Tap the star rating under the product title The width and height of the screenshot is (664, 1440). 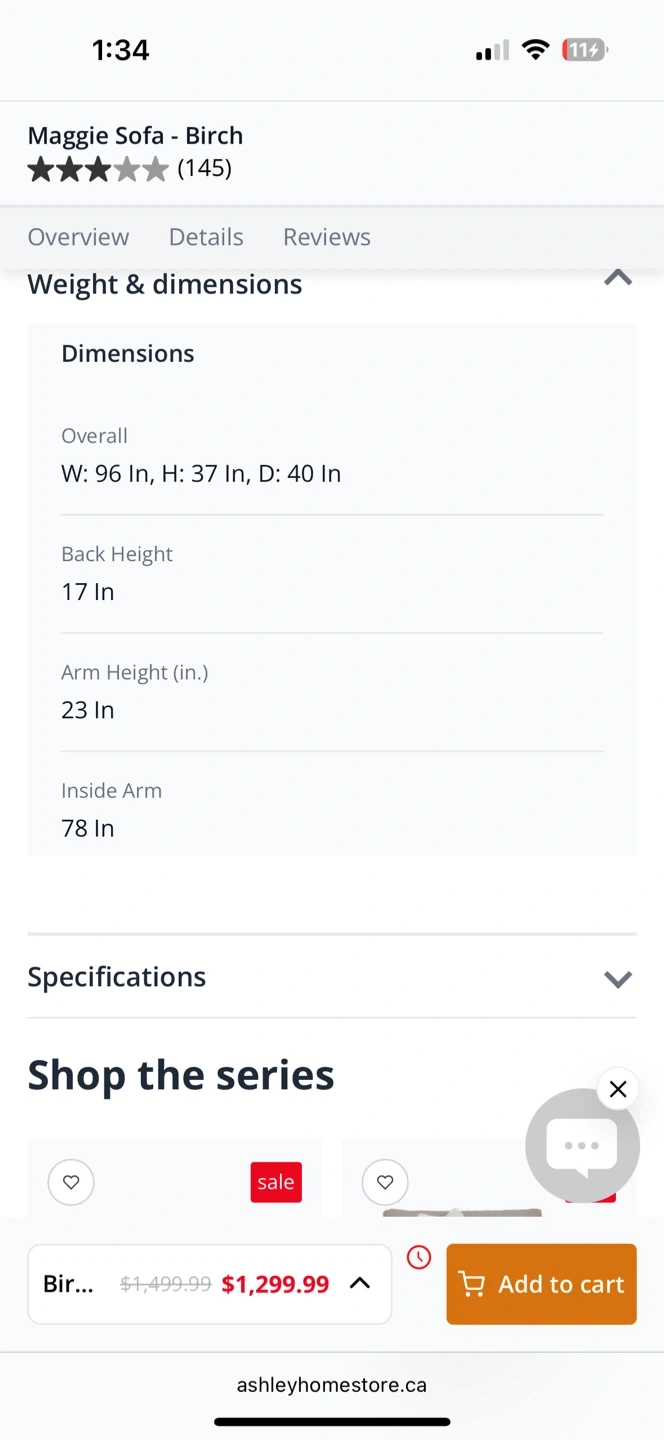98,169
